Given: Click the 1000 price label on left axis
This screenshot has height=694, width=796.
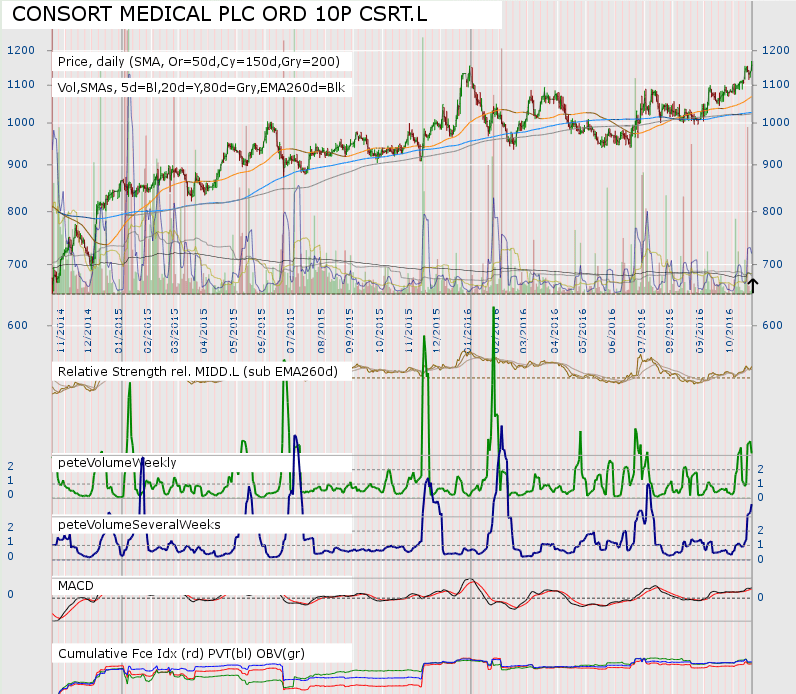Looking at the screenshot, I should point(21,122).
